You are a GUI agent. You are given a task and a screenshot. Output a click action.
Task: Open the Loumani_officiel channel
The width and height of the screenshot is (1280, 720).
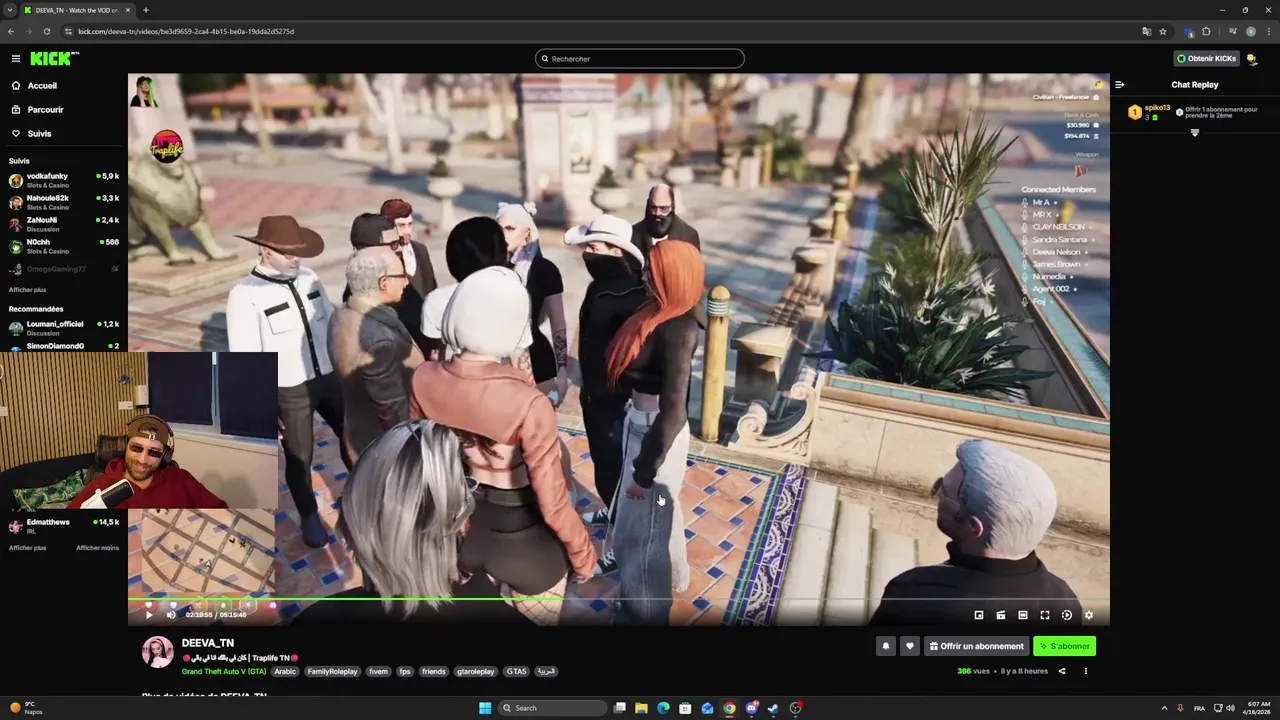pyautogui.click(x=64, y=328)
